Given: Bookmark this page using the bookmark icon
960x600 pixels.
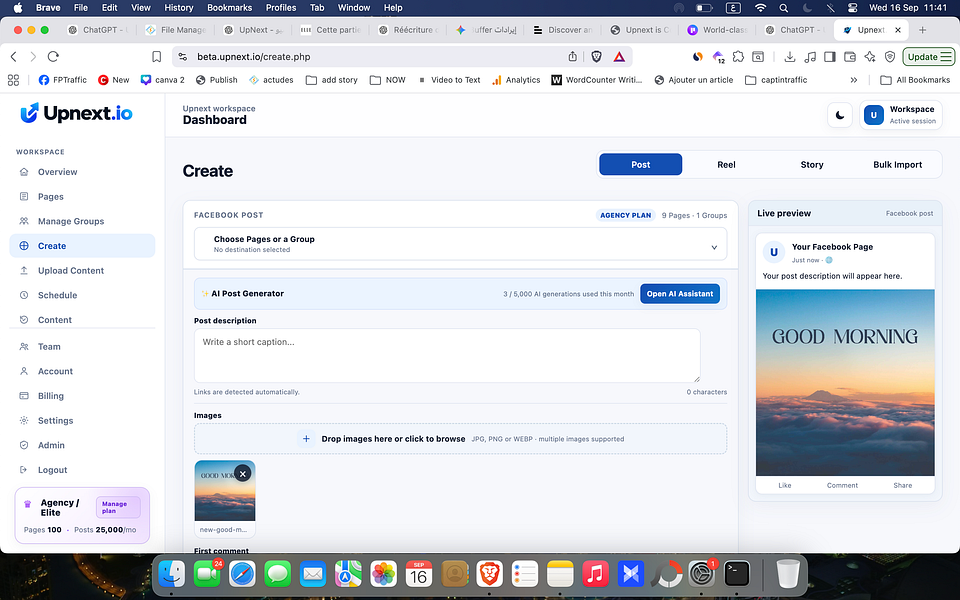Looking at the screenshot, I should click(x=157, y=57).
